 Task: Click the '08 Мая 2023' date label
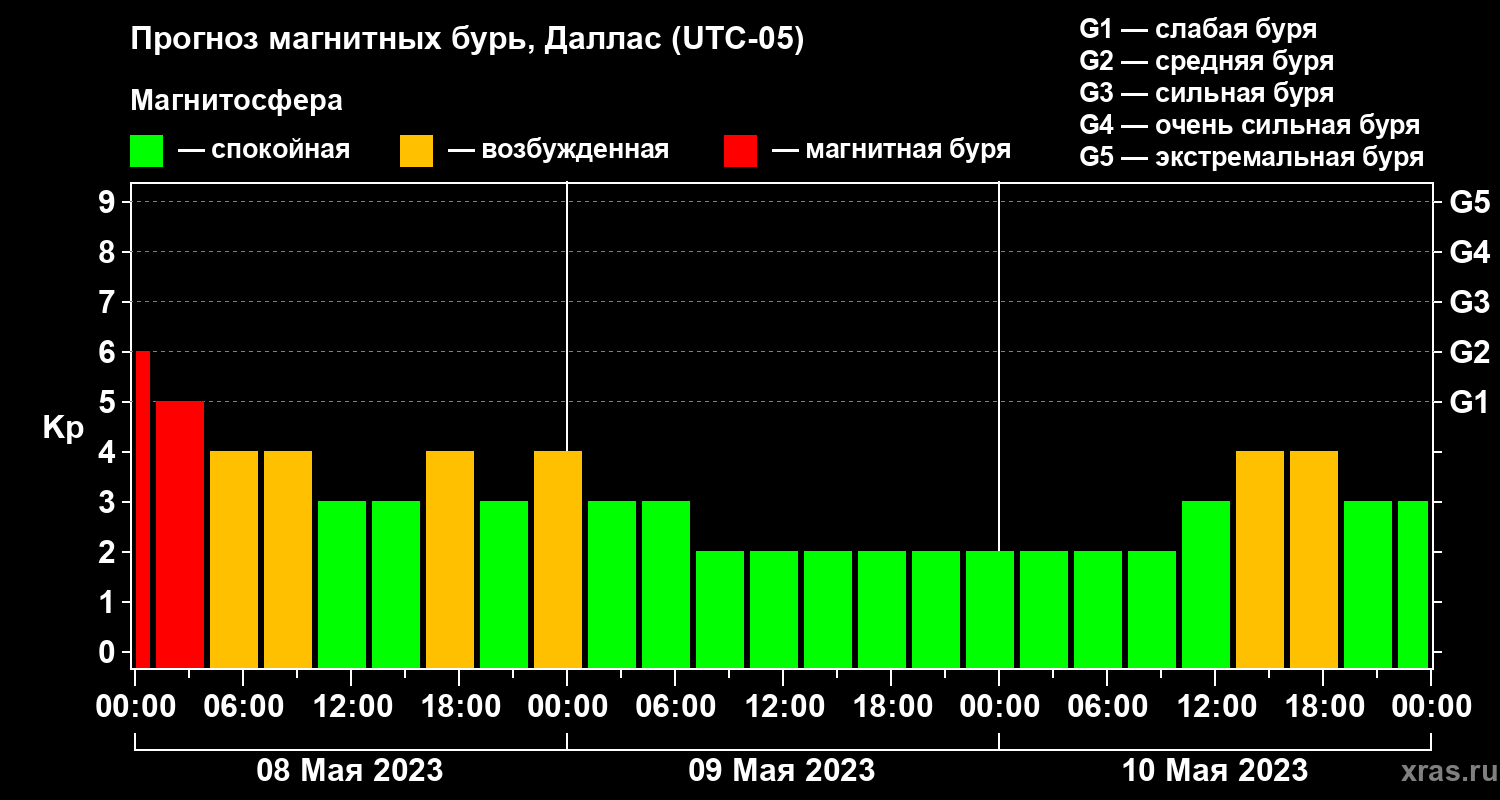[x=350, y=770]
